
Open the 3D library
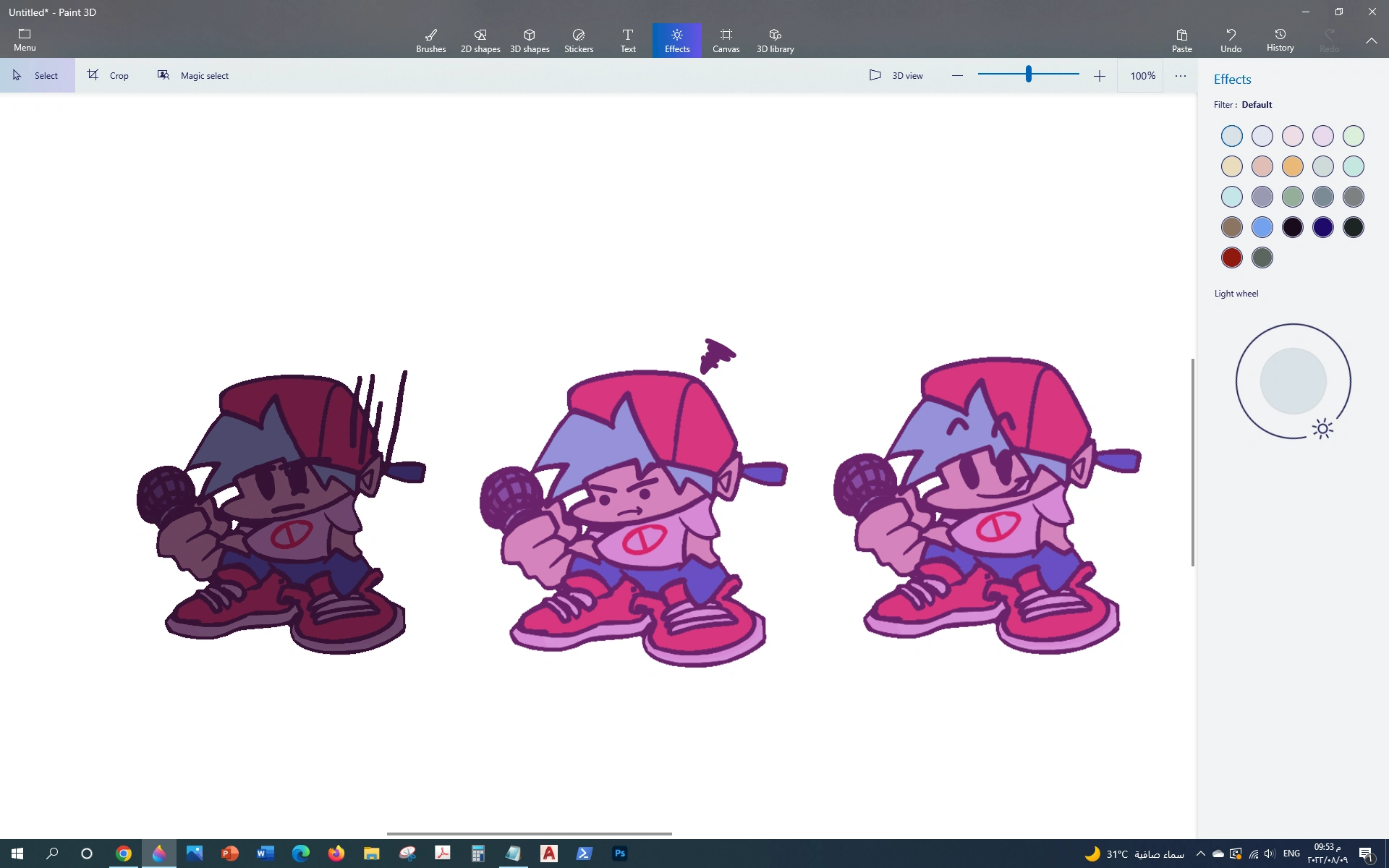[775, 41]
